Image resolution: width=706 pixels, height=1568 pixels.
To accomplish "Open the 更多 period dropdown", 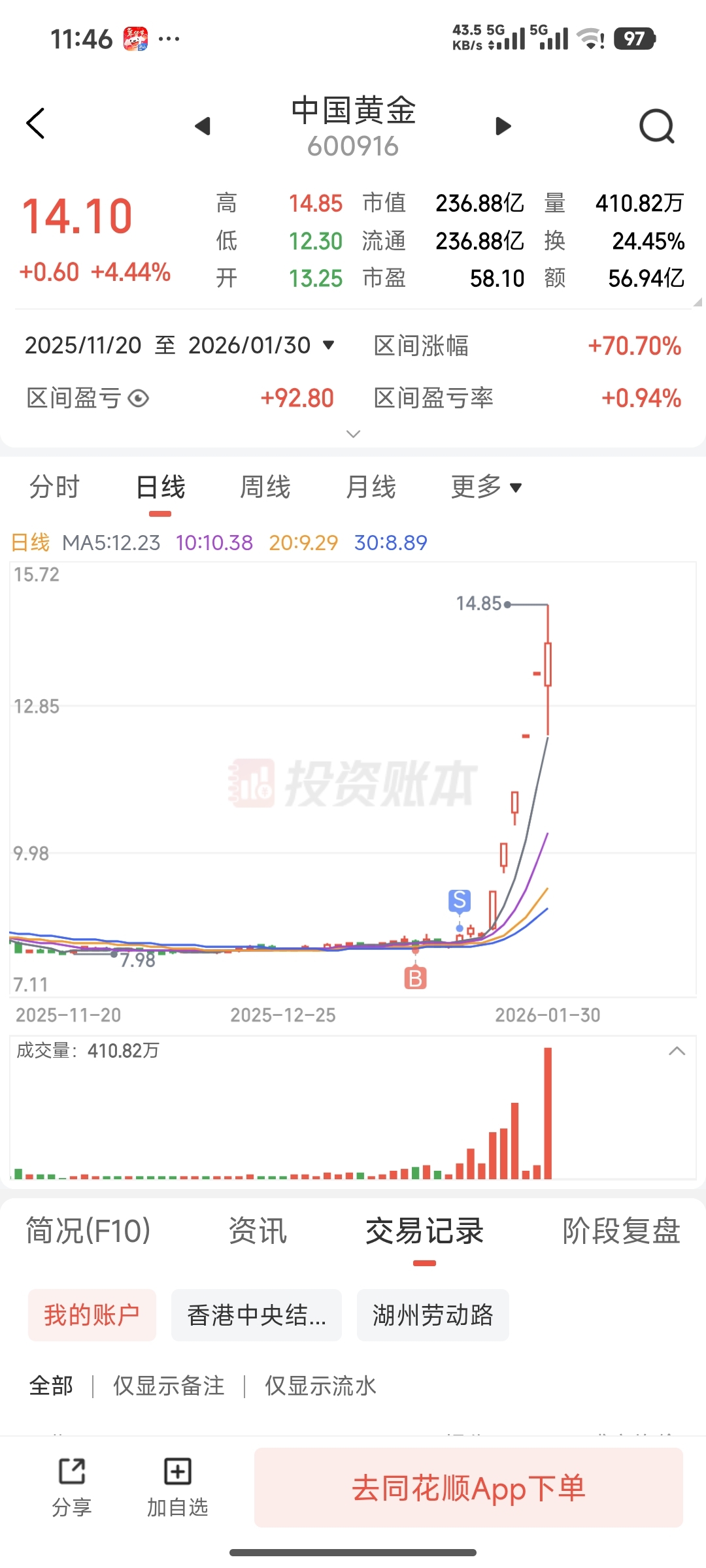I will (486, 487).
